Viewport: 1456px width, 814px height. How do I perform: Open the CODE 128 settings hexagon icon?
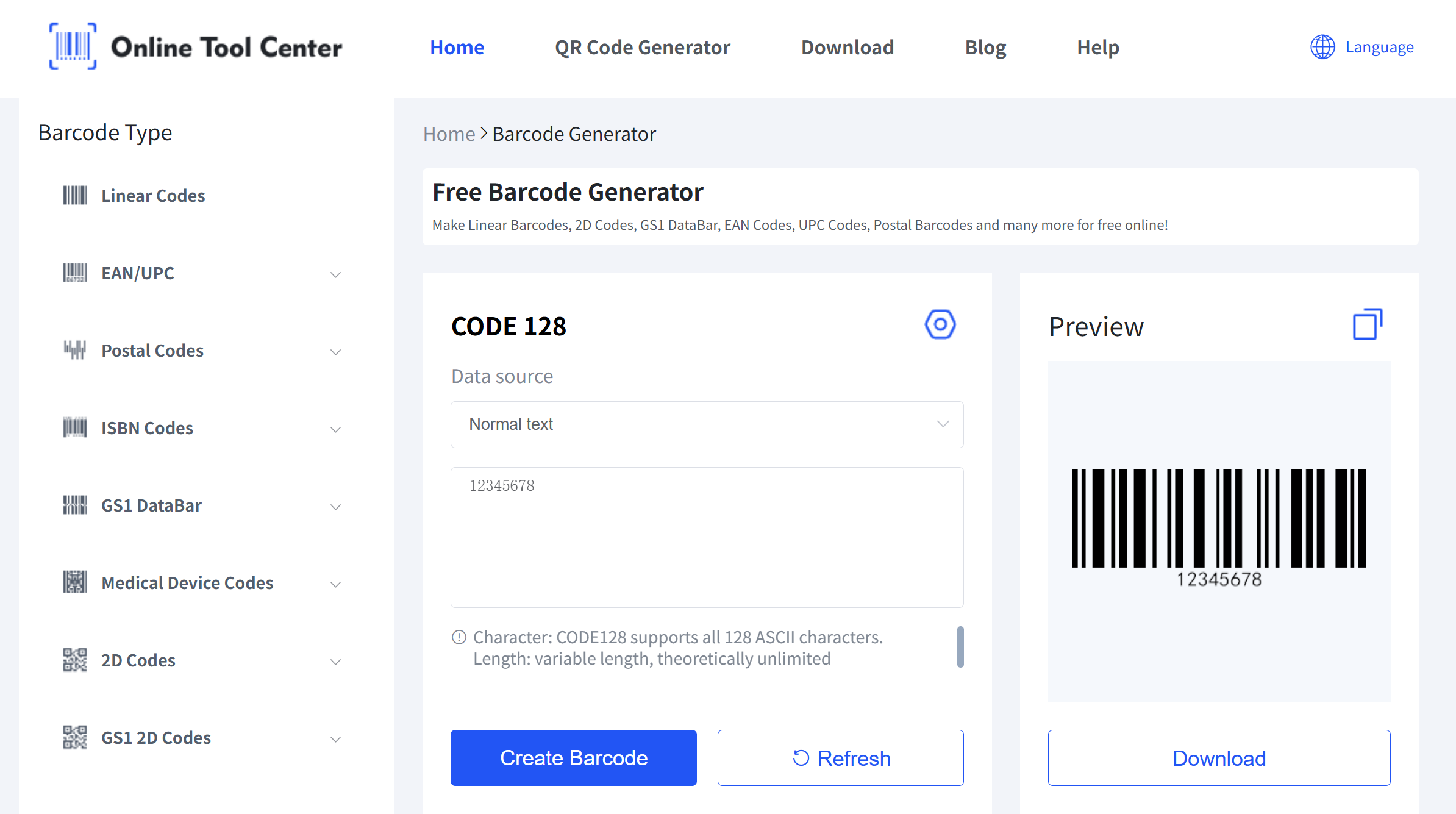point(940,324)
